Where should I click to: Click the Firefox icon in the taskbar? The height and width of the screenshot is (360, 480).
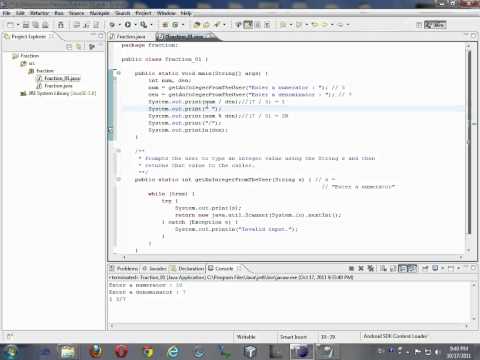96,351
